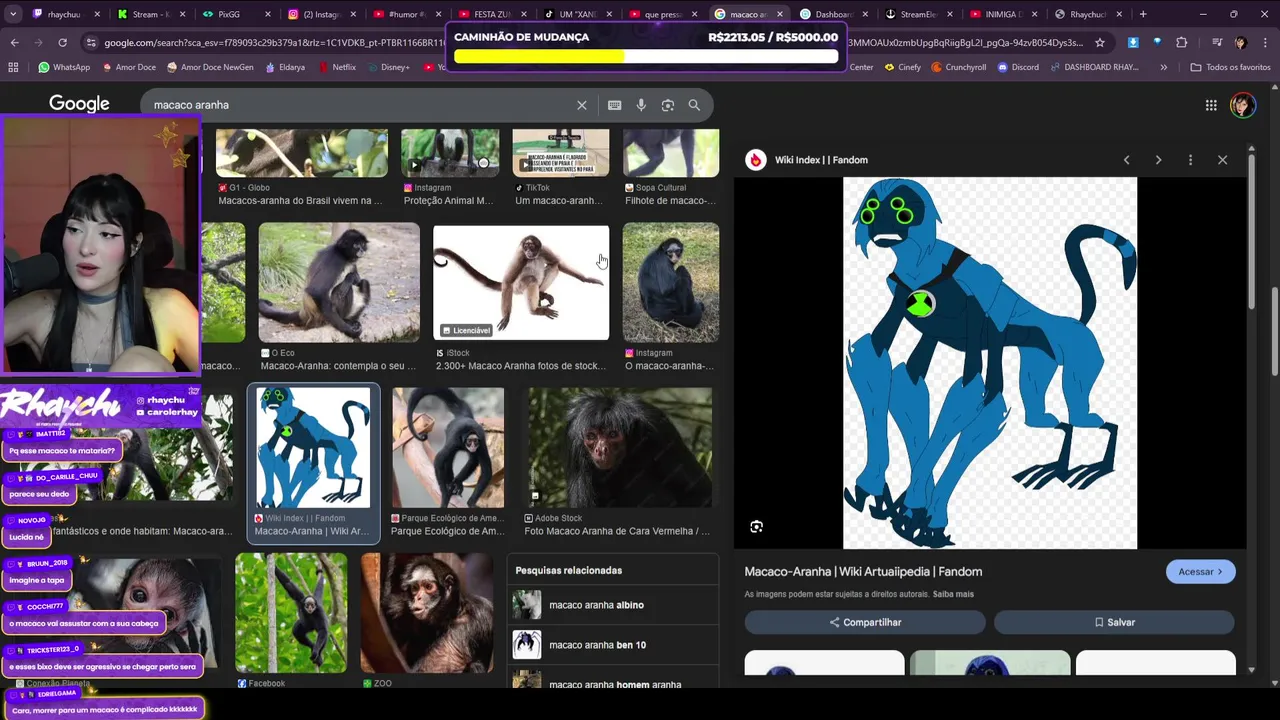
Task: Open Google Lens image search
Action: [x=668, y=105]
